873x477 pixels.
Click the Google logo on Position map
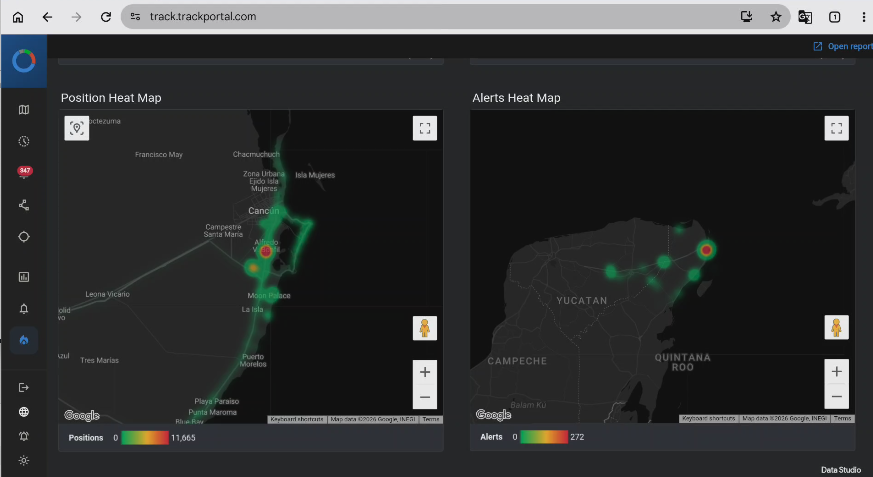pyautogui.click(x=82, y=415)
